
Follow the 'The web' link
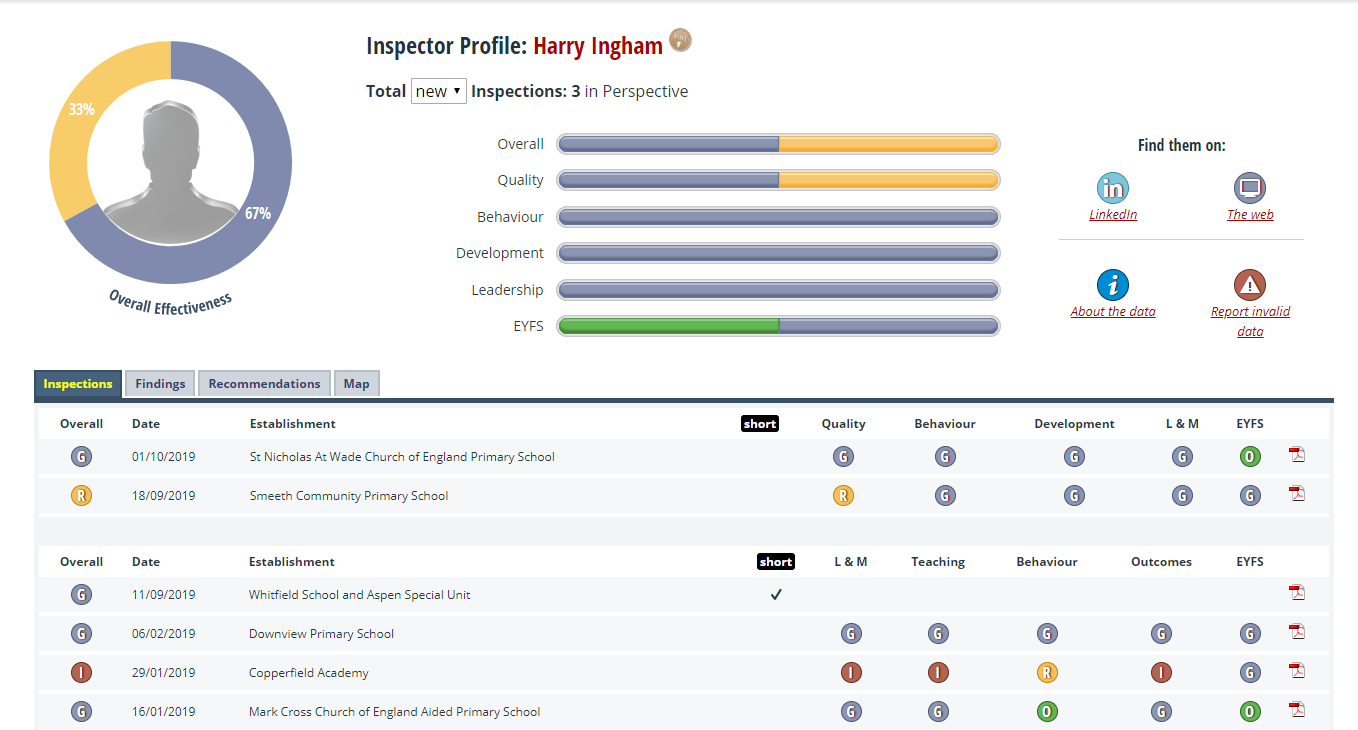pos(1250,215)
